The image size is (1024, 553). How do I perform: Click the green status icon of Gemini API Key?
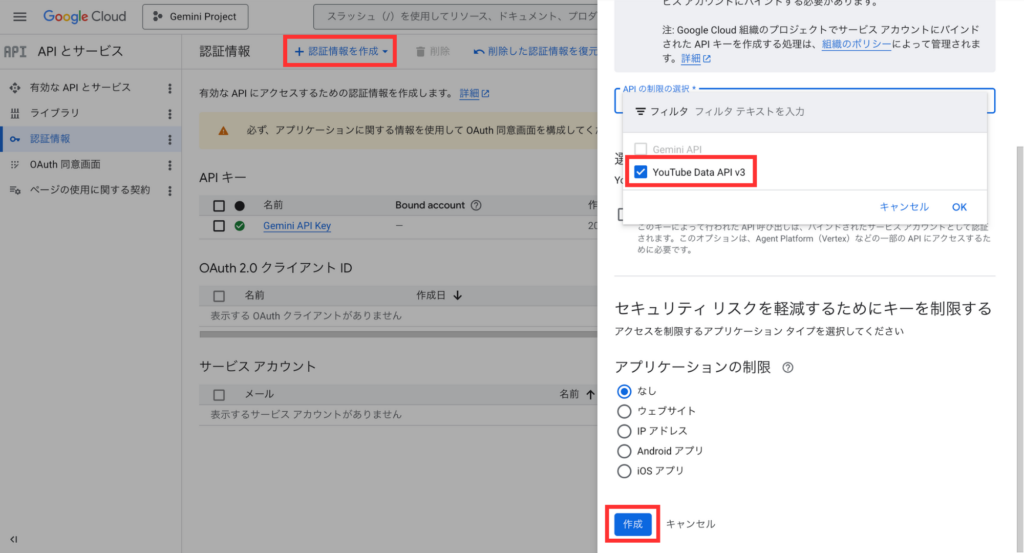click(240, 226)
